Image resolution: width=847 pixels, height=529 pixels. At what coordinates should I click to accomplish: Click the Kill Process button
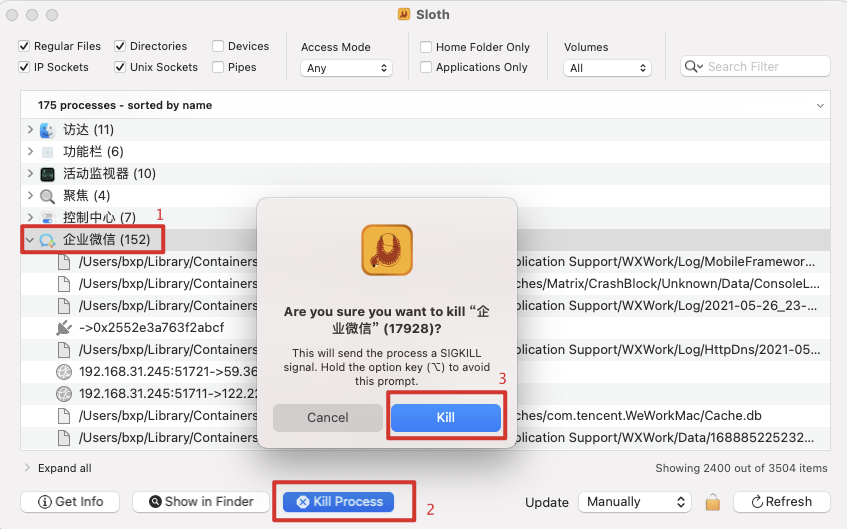(338, 502)
